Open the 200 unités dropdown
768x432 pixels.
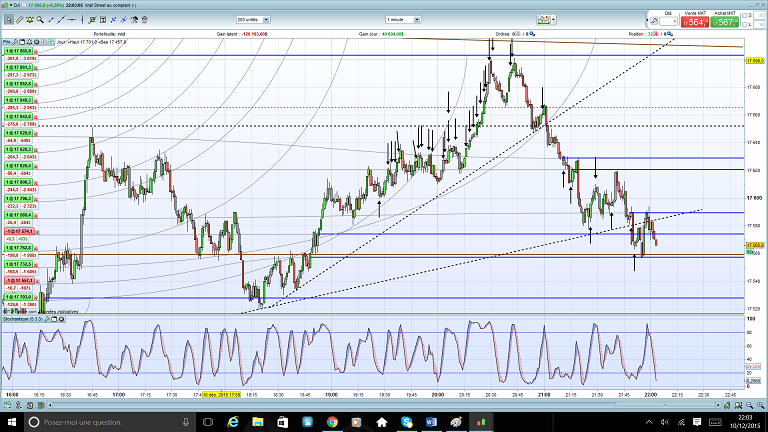[x=253, y=20]
